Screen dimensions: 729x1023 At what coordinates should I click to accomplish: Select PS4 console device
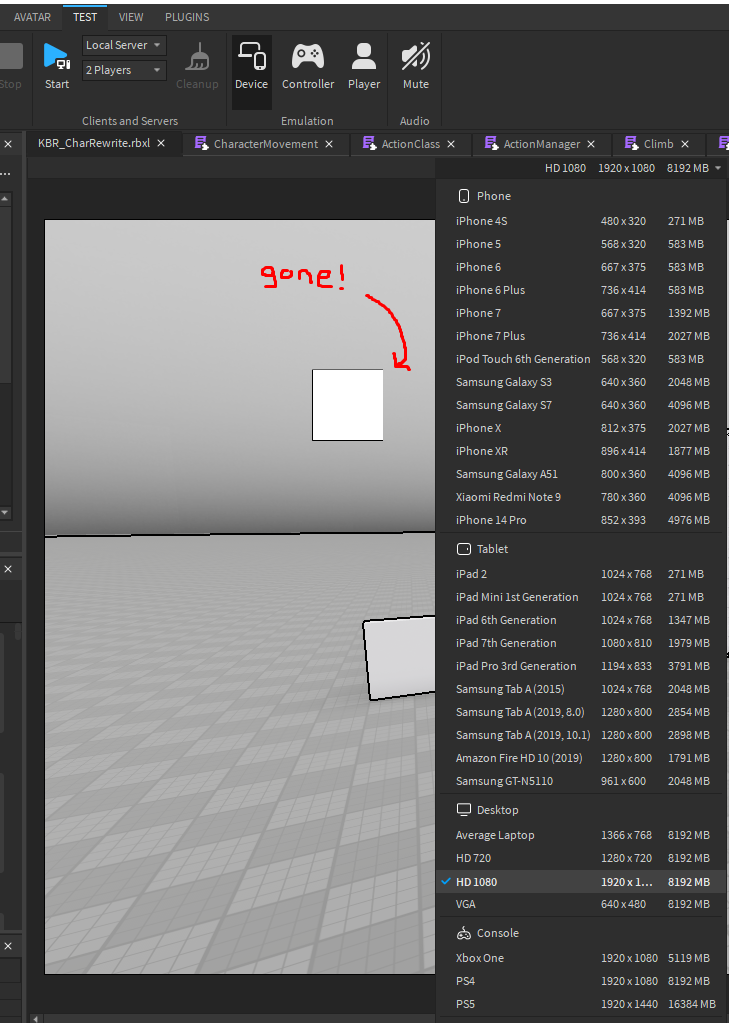click(582, 981)
